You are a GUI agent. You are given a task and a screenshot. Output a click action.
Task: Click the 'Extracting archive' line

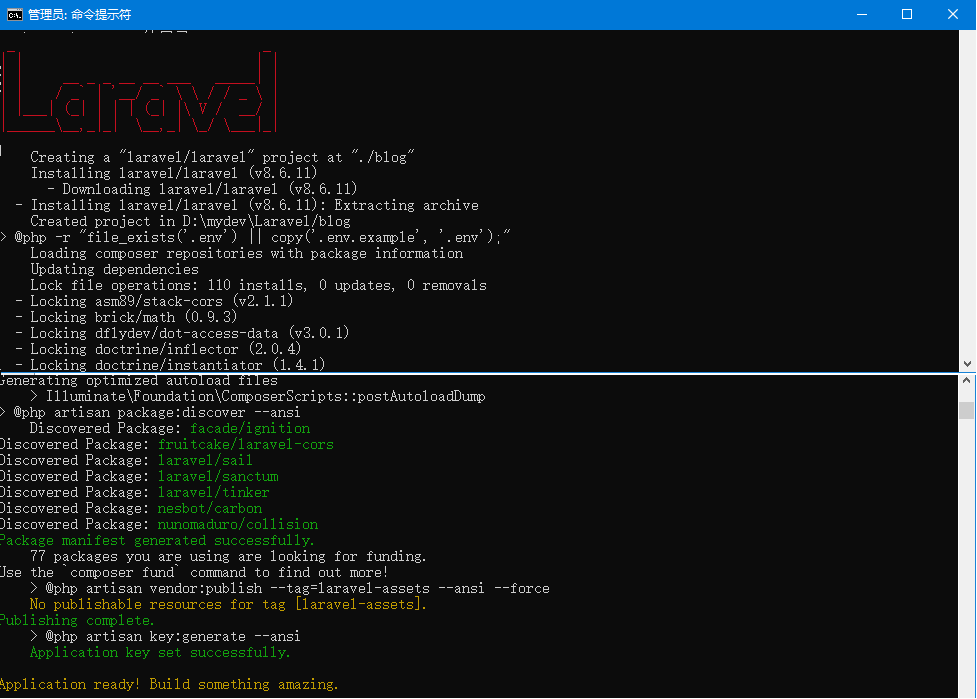coord(247,205)
